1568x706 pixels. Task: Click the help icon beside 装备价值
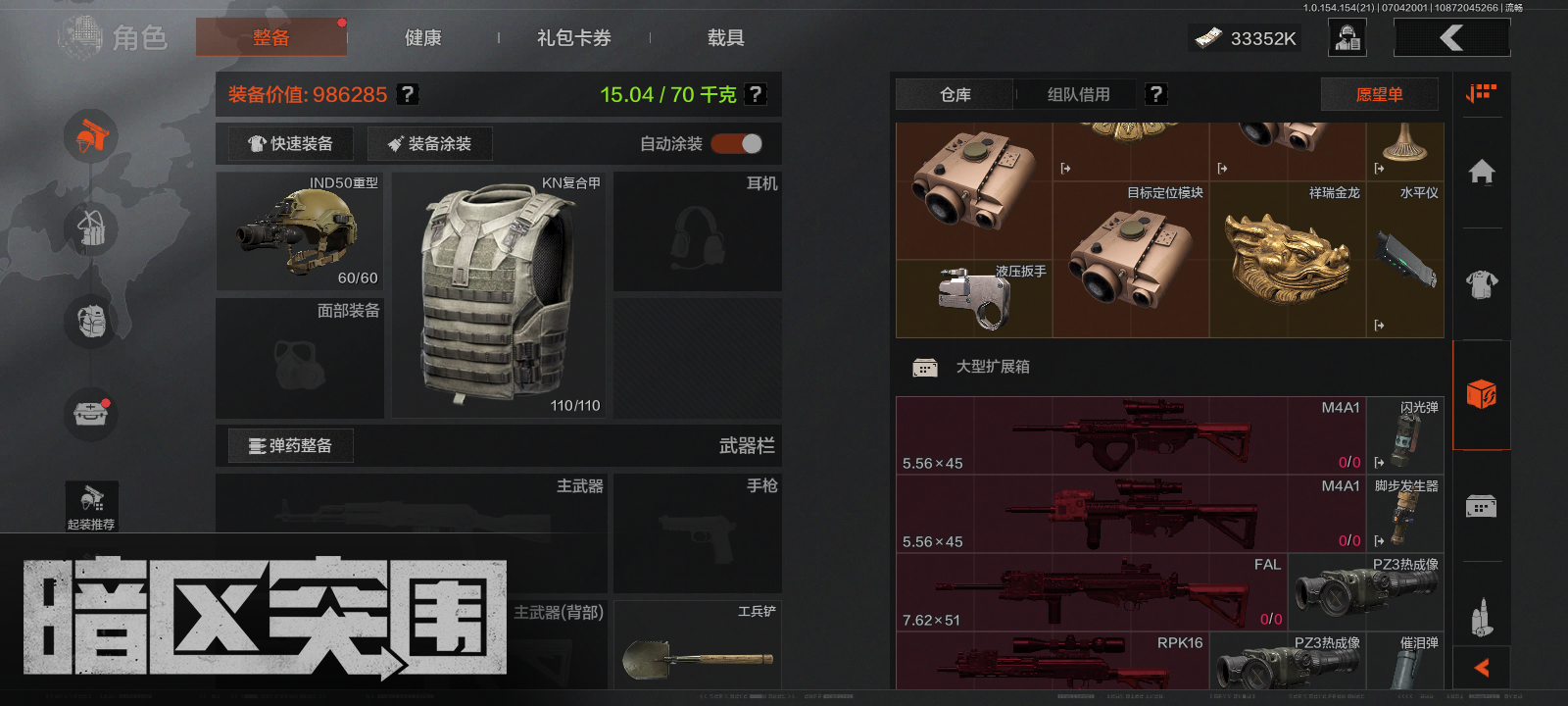(x=408, y=94)
